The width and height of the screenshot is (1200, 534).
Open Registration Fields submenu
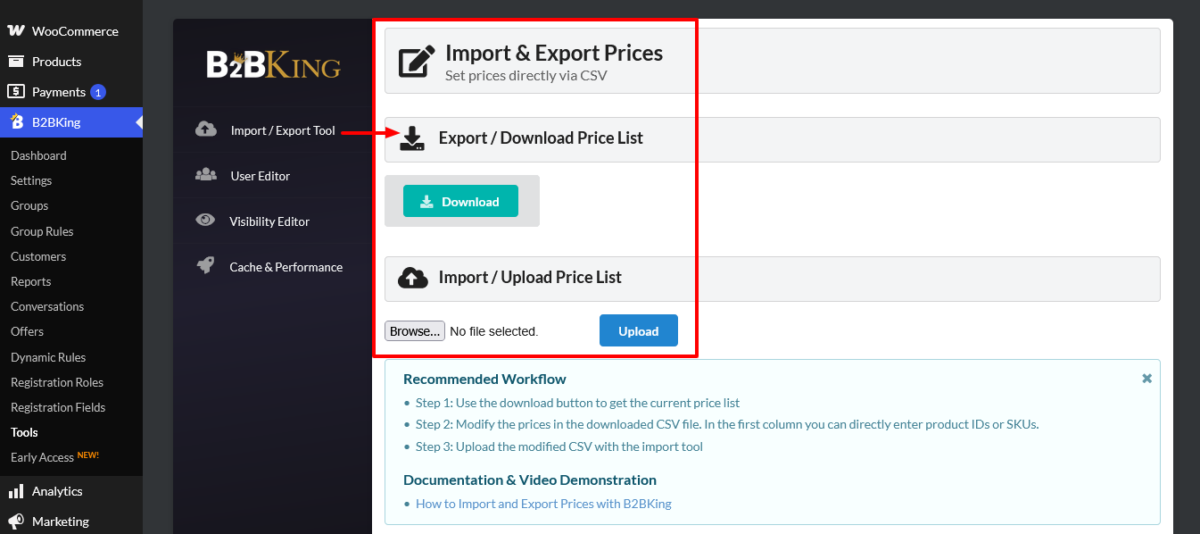pos(58,407)
